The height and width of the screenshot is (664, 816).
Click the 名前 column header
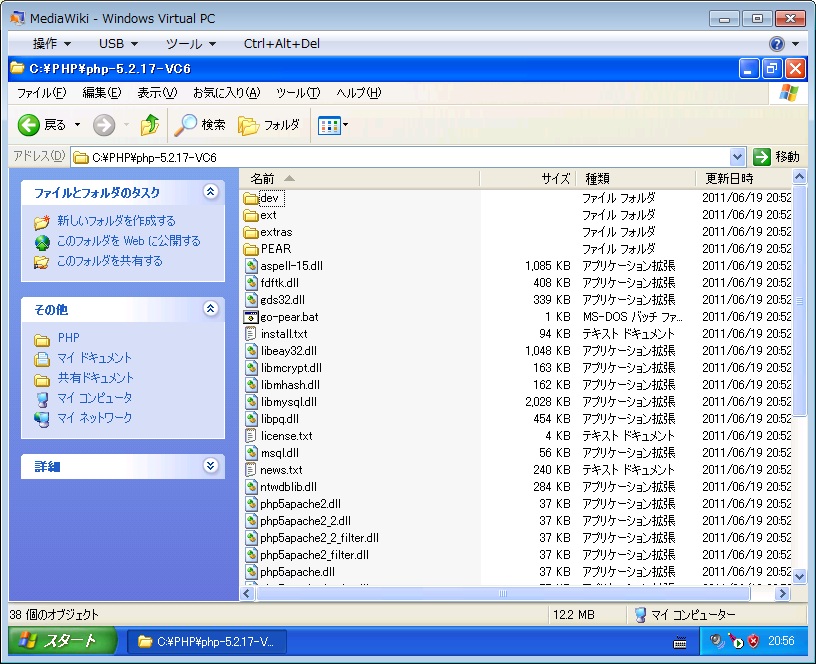pyautogui.click(x=359, y=179)
